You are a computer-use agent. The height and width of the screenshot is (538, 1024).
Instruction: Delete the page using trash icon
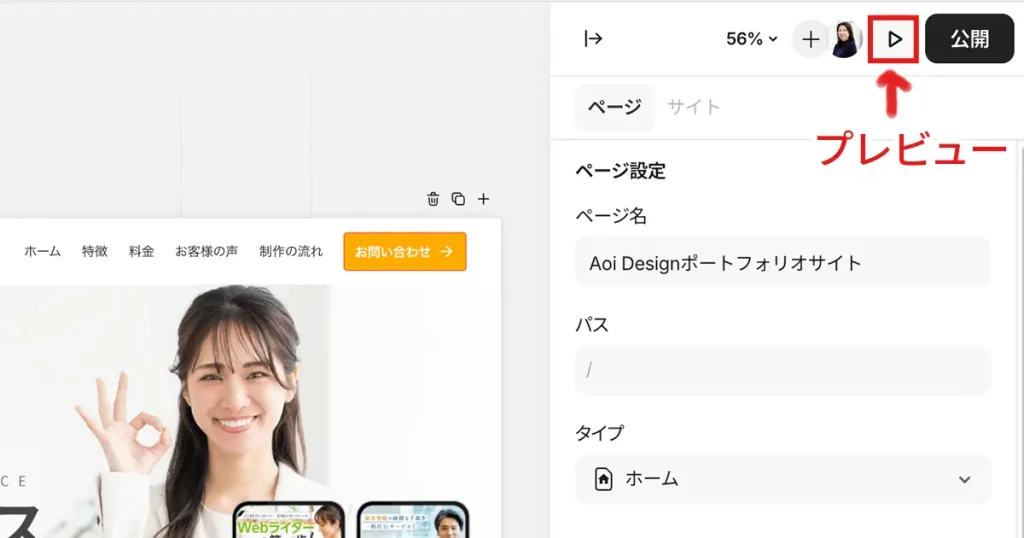(433, 199)
